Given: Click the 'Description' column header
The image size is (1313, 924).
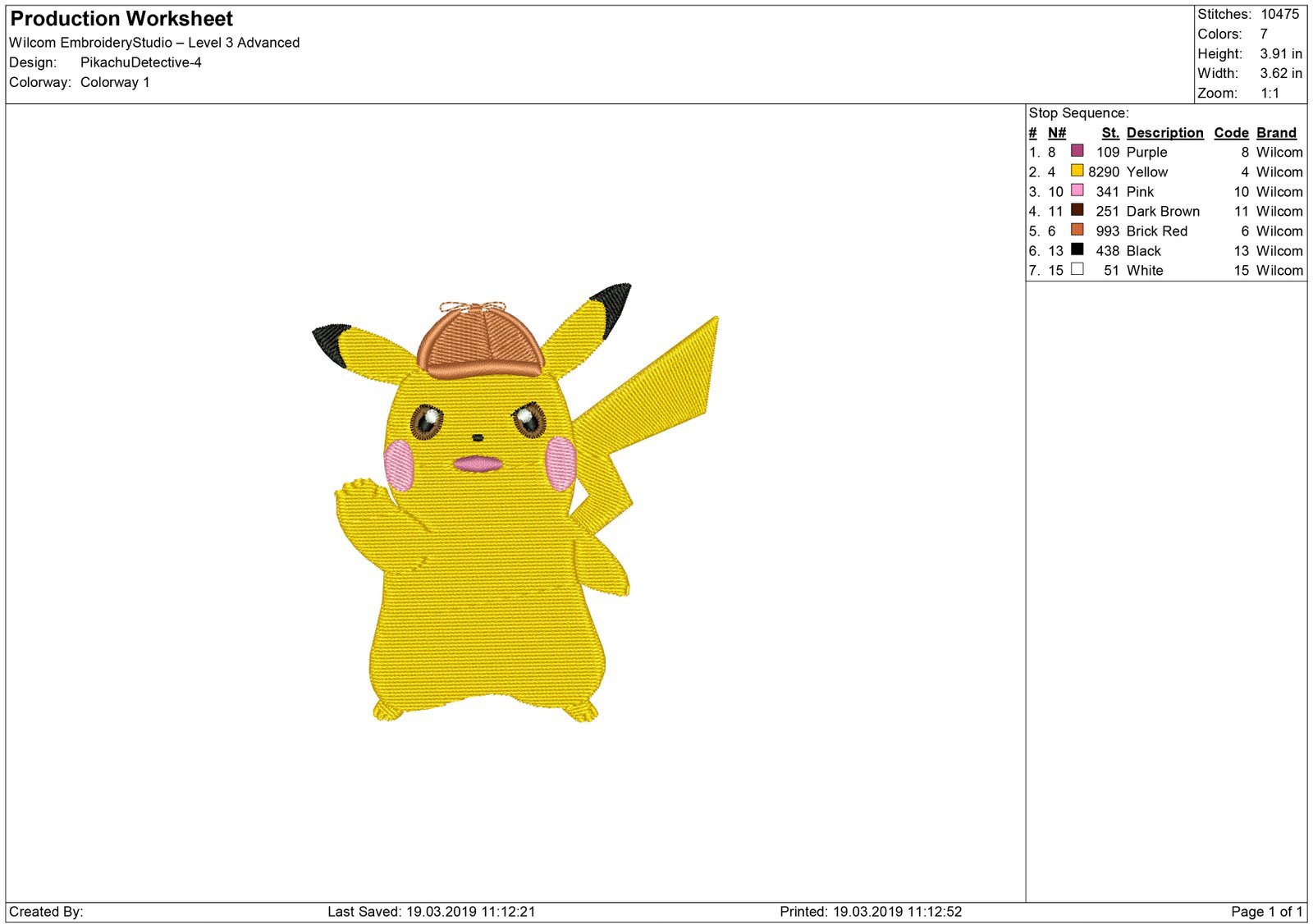Looking at the screenshot, I should coord(1165,133).
